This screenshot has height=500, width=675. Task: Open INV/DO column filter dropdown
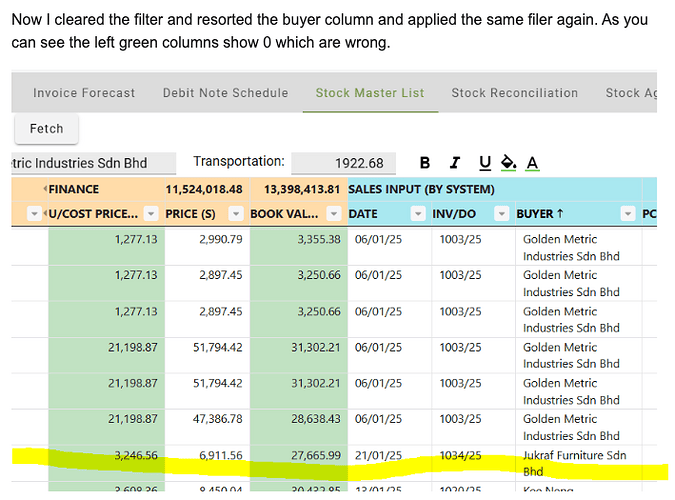[502, 214]
